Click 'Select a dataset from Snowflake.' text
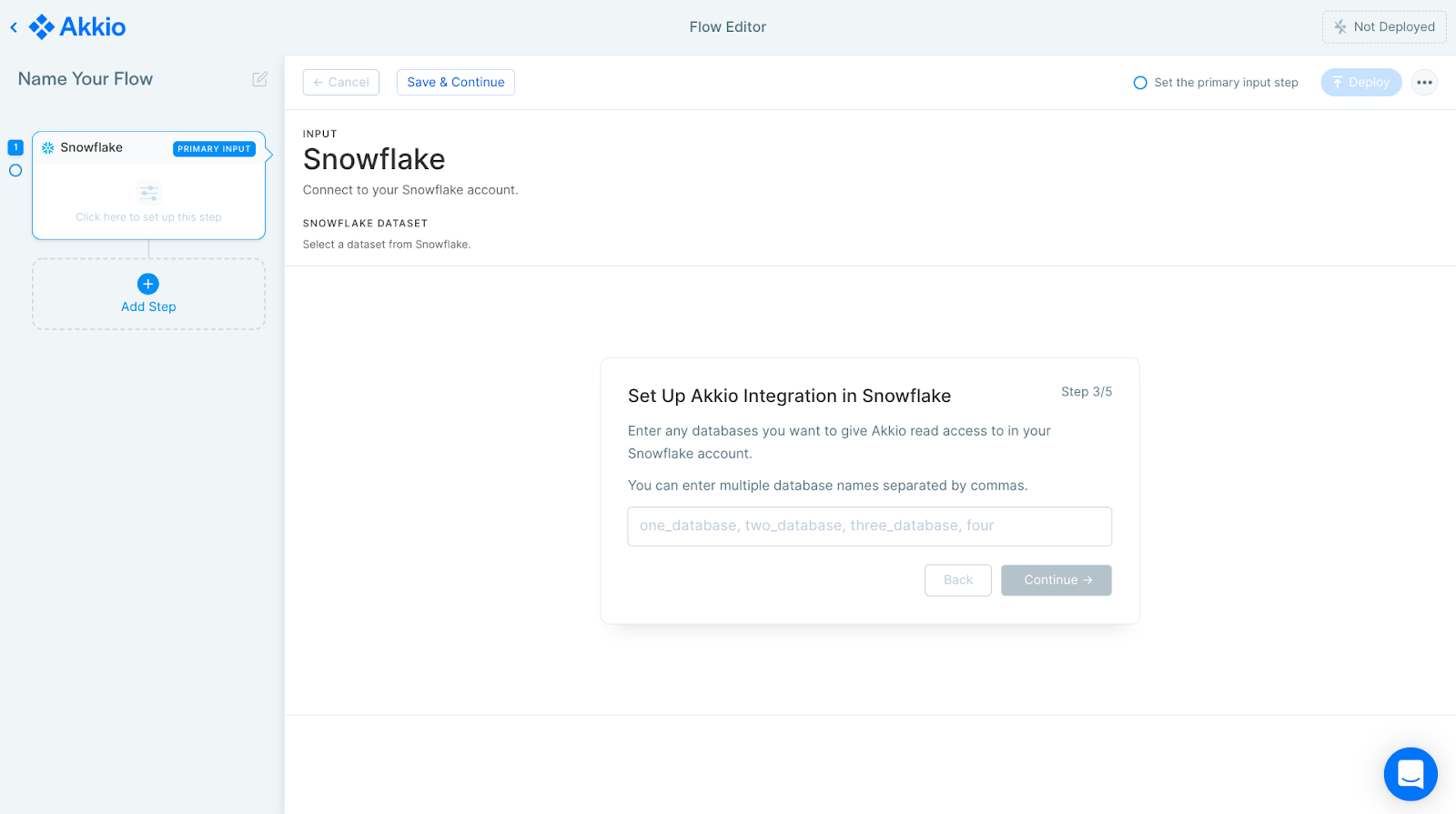This screenshot has height=814, width=1456. coord(387,245)
